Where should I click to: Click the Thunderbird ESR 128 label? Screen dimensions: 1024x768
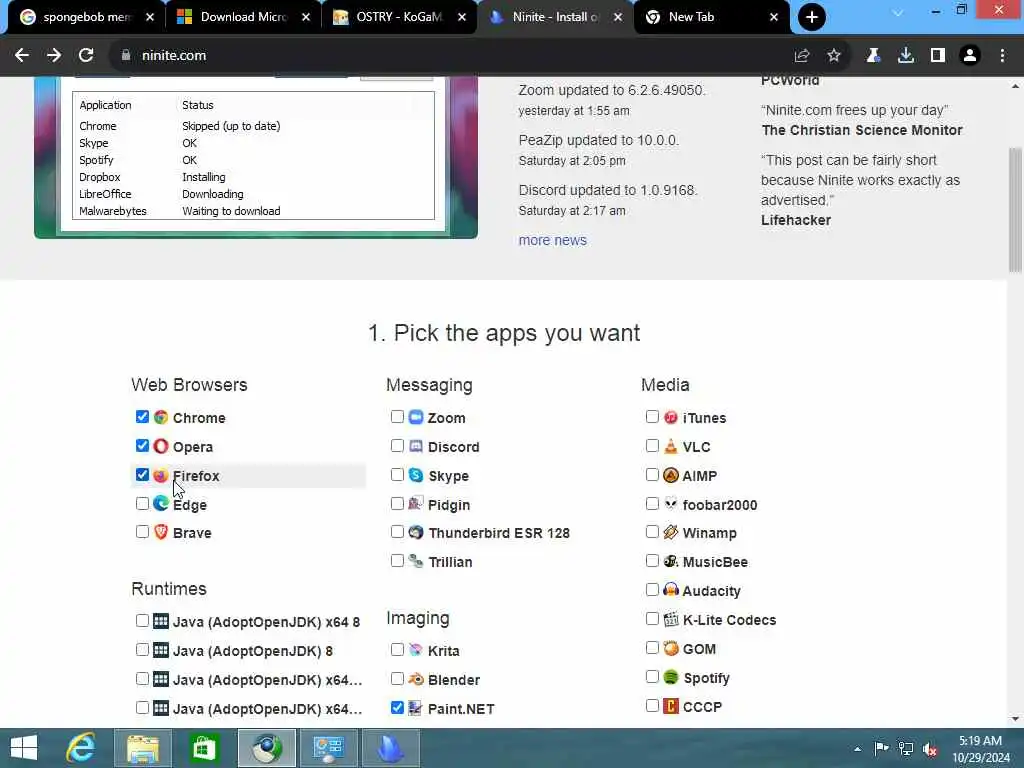coord(499,533)
